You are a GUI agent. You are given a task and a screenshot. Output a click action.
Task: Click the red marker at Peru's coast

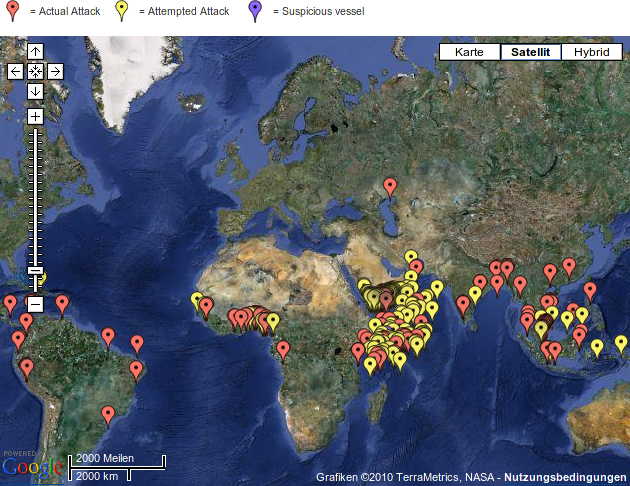[27, 368]
